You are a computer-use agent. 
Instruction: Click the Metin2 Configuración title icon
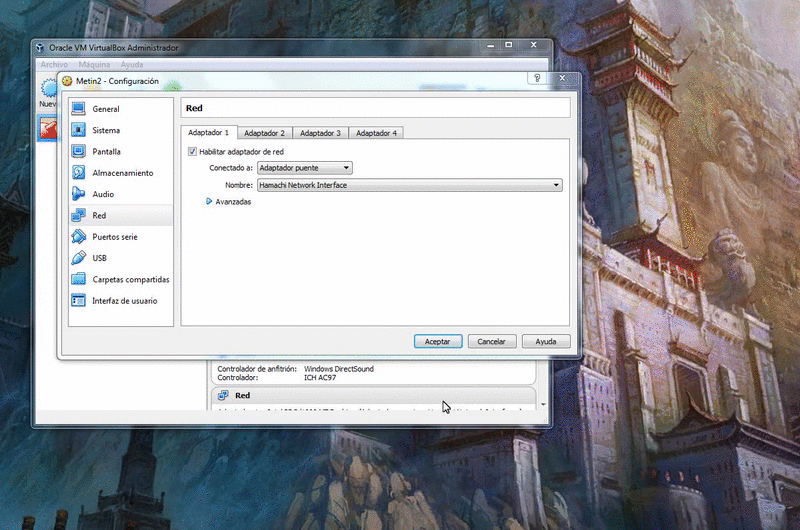coord(67,81)
